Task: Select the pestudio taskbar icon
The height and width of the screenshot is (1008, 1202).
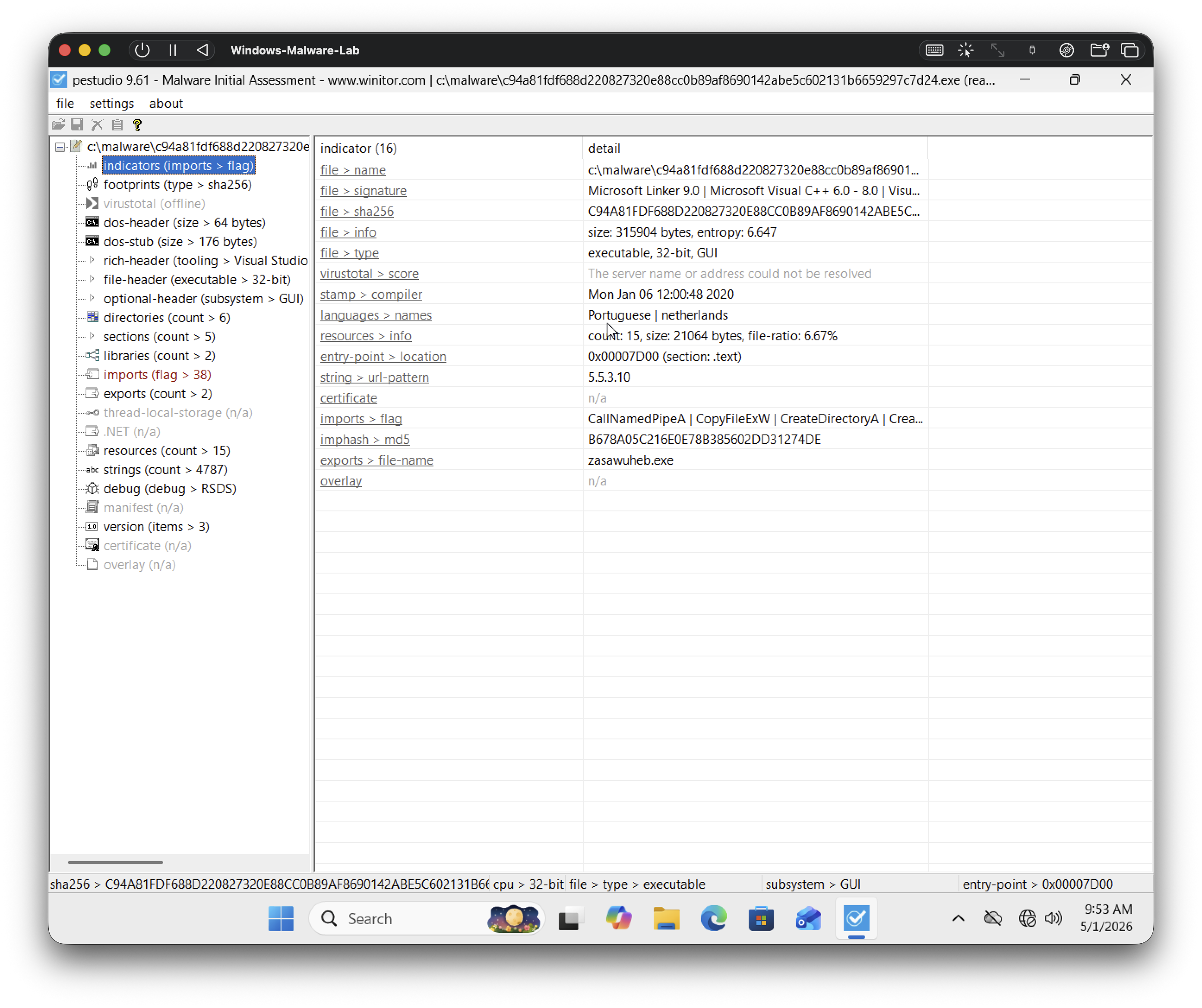Action: (x=856, y=919)
